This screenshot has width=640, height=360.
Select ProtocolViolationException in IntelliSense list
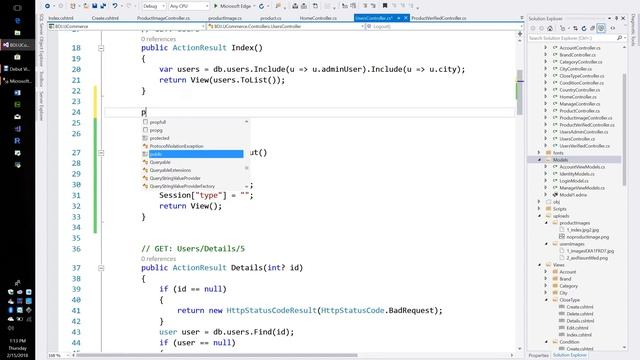tap(176, 146)
